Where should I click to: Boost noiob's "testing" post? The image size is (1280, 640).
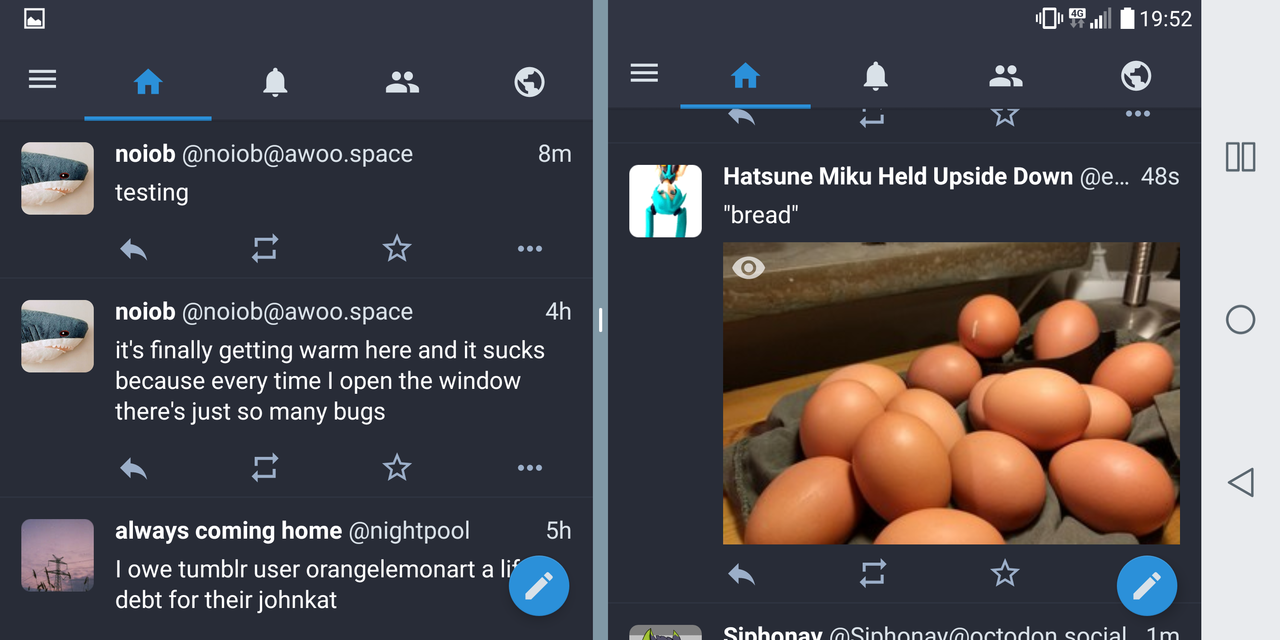265,248
